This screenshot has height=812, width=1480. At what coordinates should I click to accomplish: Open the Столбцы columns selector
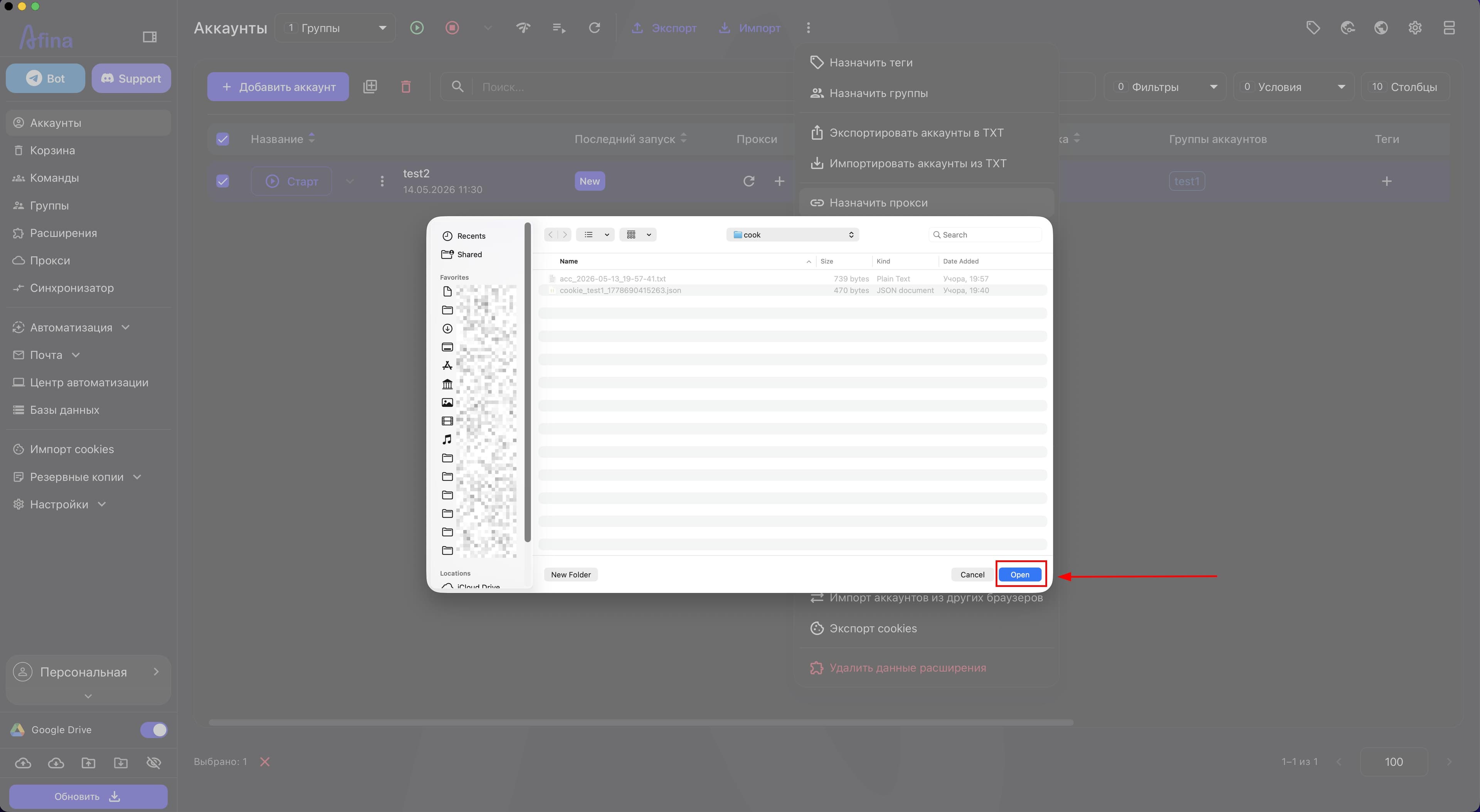point(1405,87)
